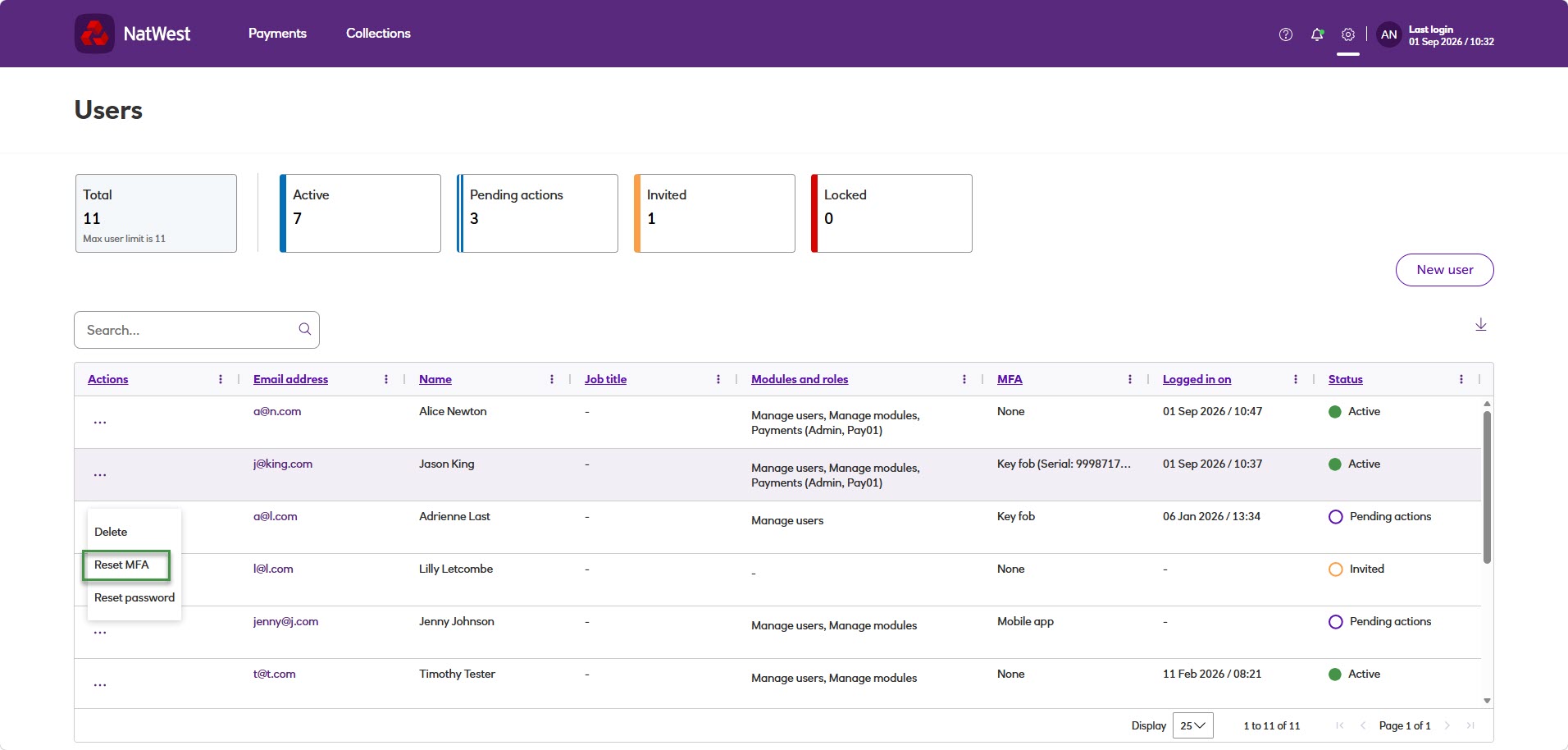Open Actions column options menu dots
1568x750 pixels.
[221, 379]
